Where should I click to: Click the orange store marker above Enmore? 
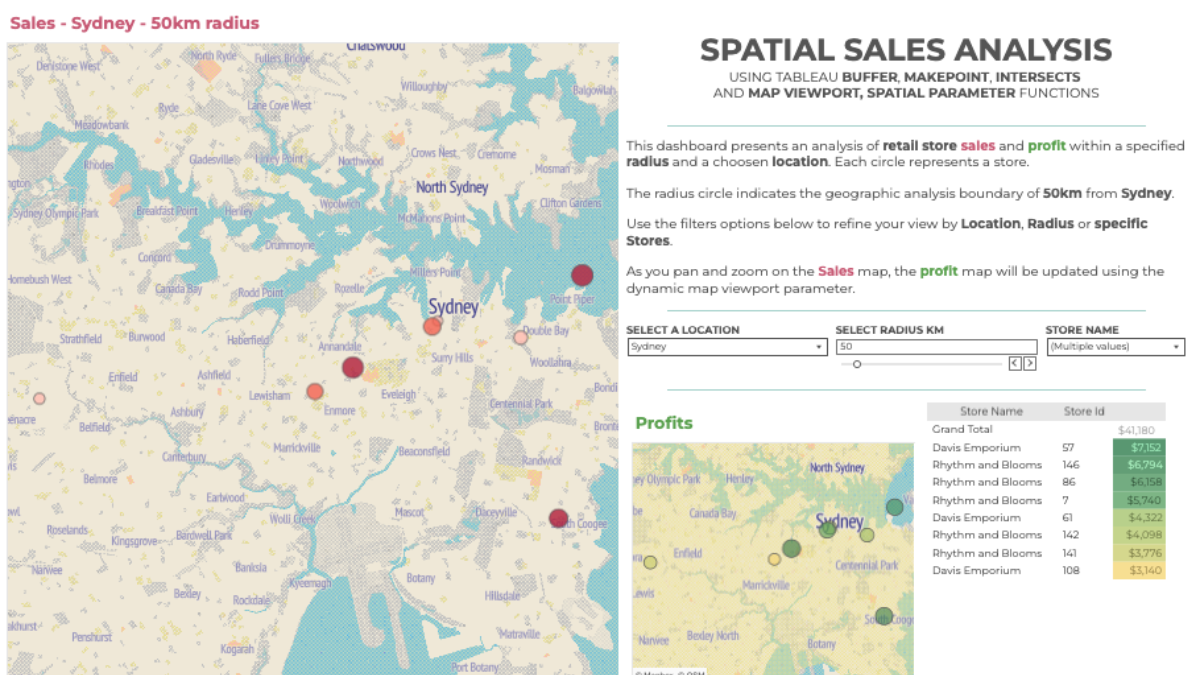(315, 392)
